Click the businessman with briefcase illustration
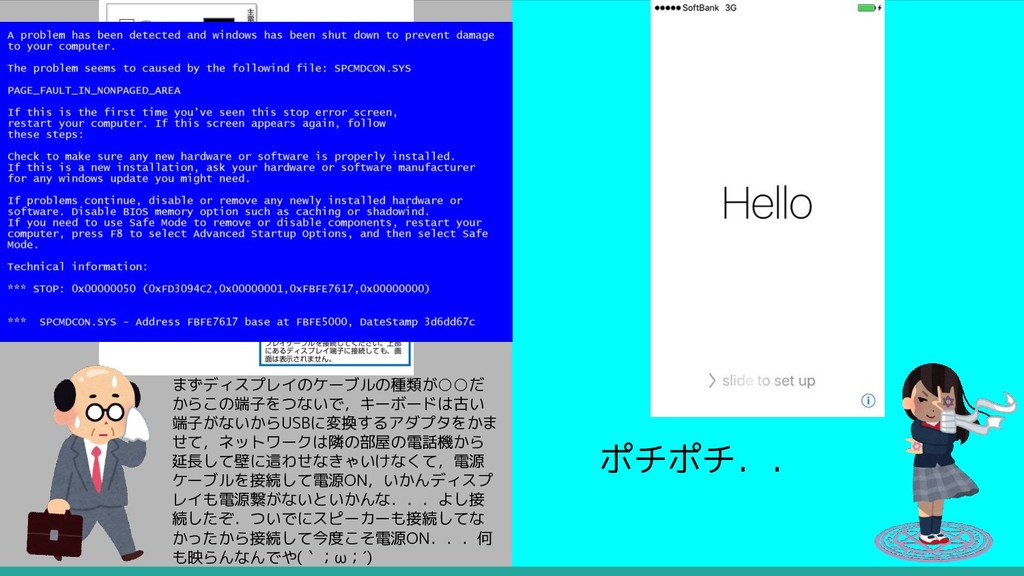This screenshot has height=576, width=1024. 89,462
